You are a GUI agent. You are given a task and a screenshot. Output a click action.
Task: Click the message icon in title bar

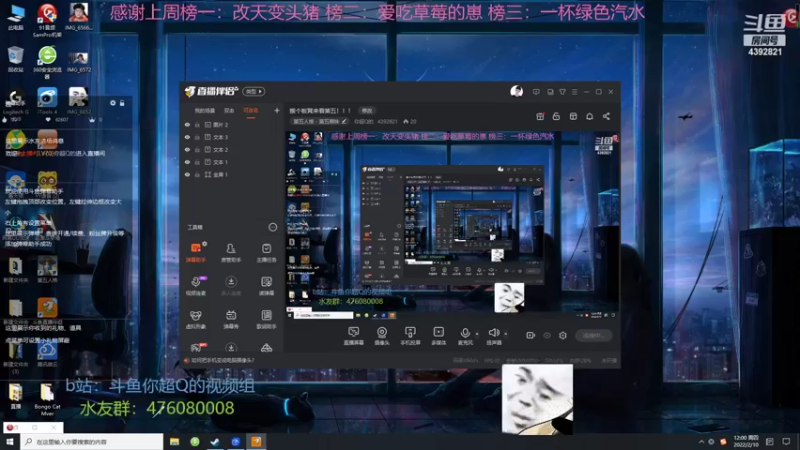tap(536, 92)
